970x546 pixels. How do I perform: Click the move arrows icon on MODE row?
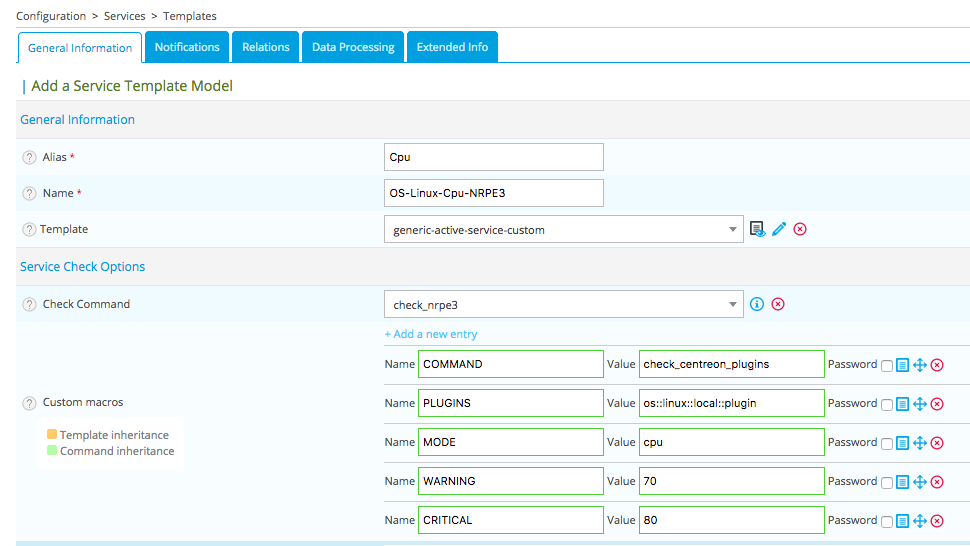[920, 443]
